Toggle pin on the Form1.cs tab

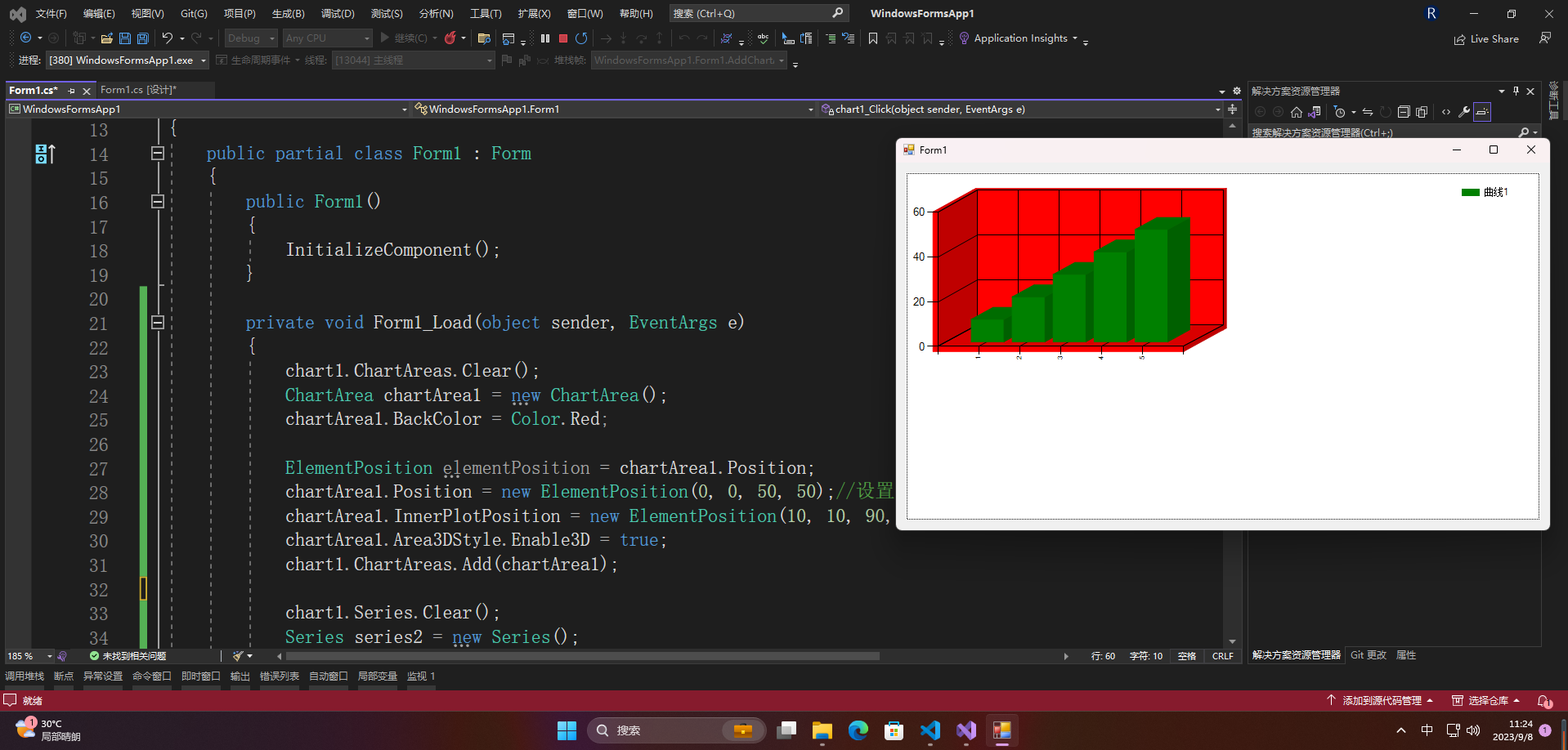(72, 91)
